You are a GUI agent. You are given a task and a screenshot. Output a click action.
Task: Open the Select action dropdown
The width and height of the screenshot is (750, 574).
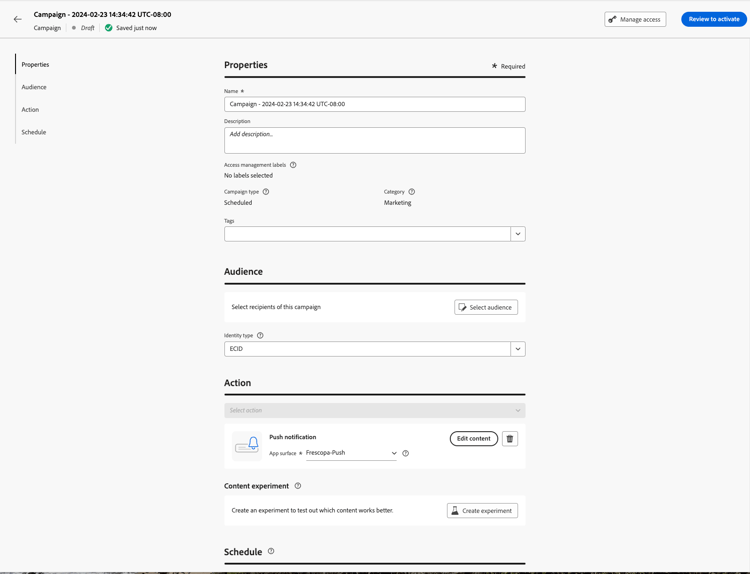coord(375,410)
